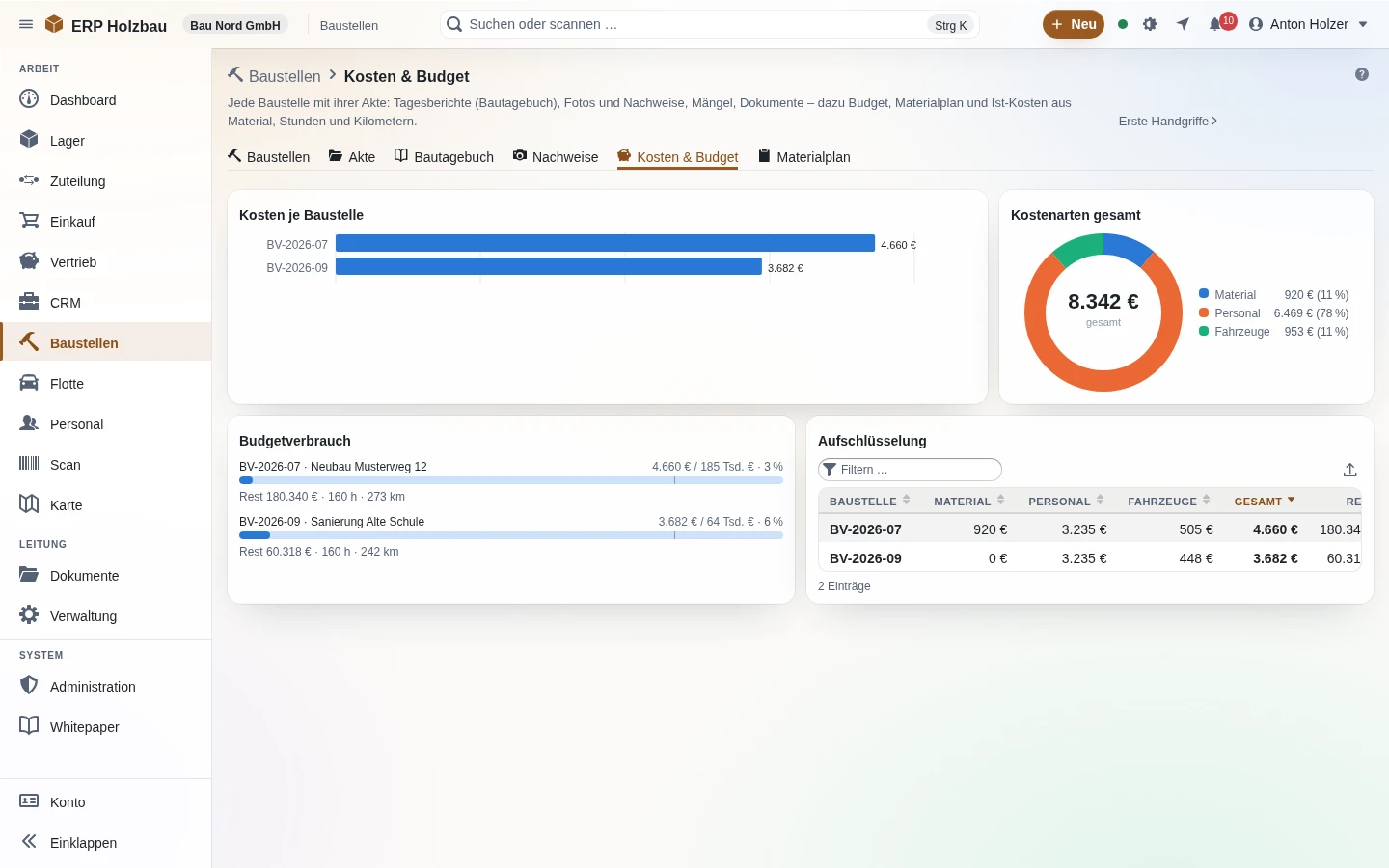Image resolution: width=1389 pixels, height=868 pixels.
Task: Open the Anton Holzer user dropdown
Action: (x=1308, y=24)
